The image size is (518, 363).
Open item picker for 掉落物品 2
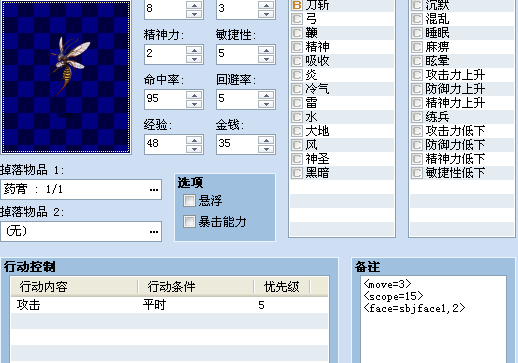point(154,231)
